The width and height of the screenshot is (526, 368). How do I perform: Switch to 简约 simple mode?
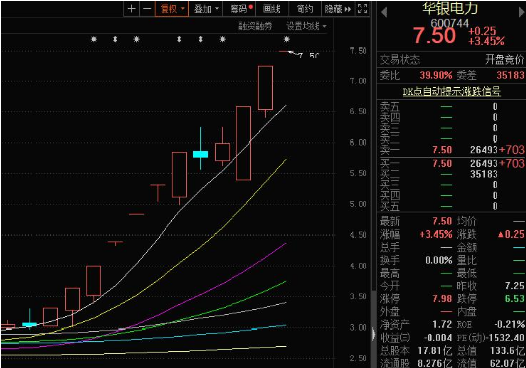(x=305, y=9)
